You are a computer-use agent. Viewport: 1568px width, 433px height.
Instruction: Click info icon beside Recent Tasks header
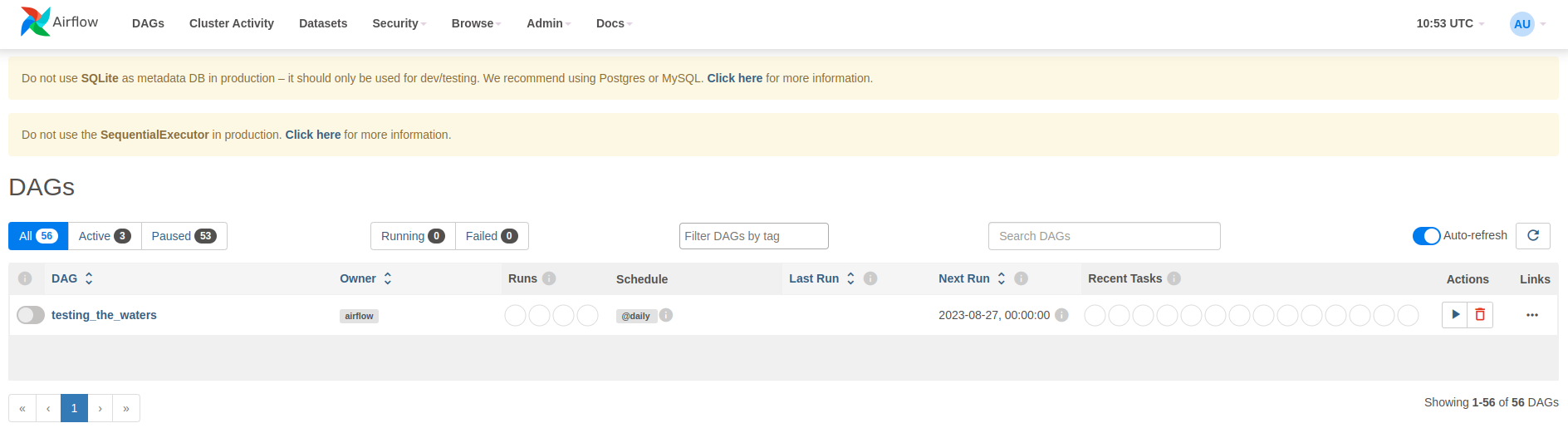click(x=1174, y=278)
